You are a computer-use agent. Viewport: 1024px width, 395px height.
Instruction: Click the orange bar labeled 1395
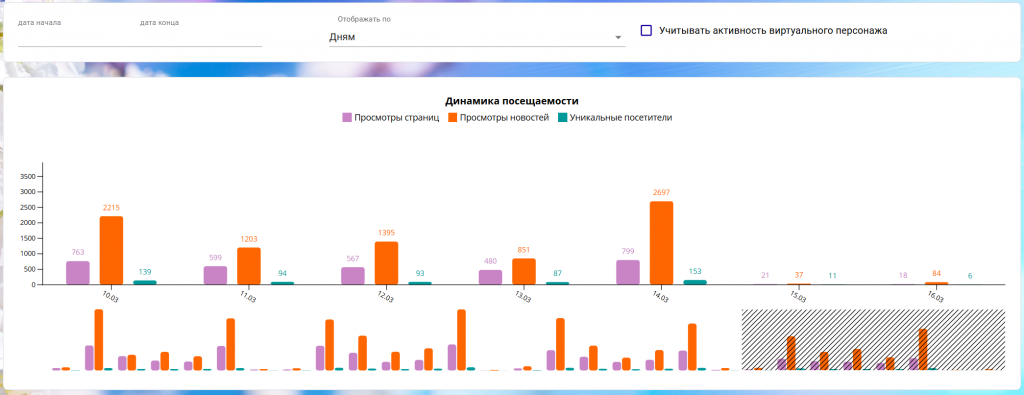[386, 263]
